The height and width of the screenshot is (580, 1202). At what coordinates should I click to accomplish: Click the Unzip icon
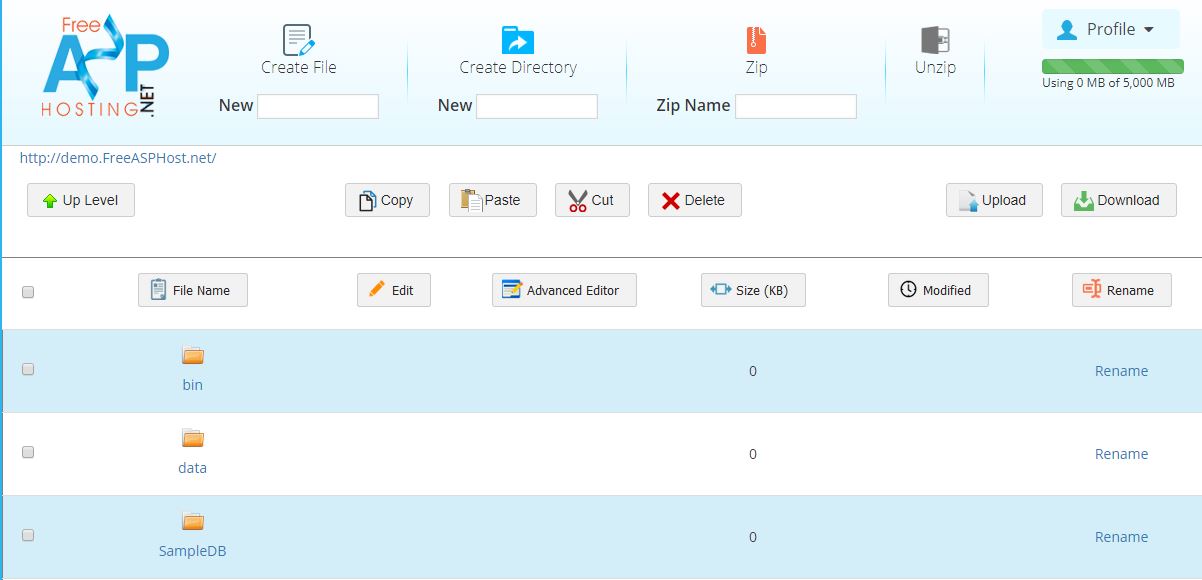point(935,40)
